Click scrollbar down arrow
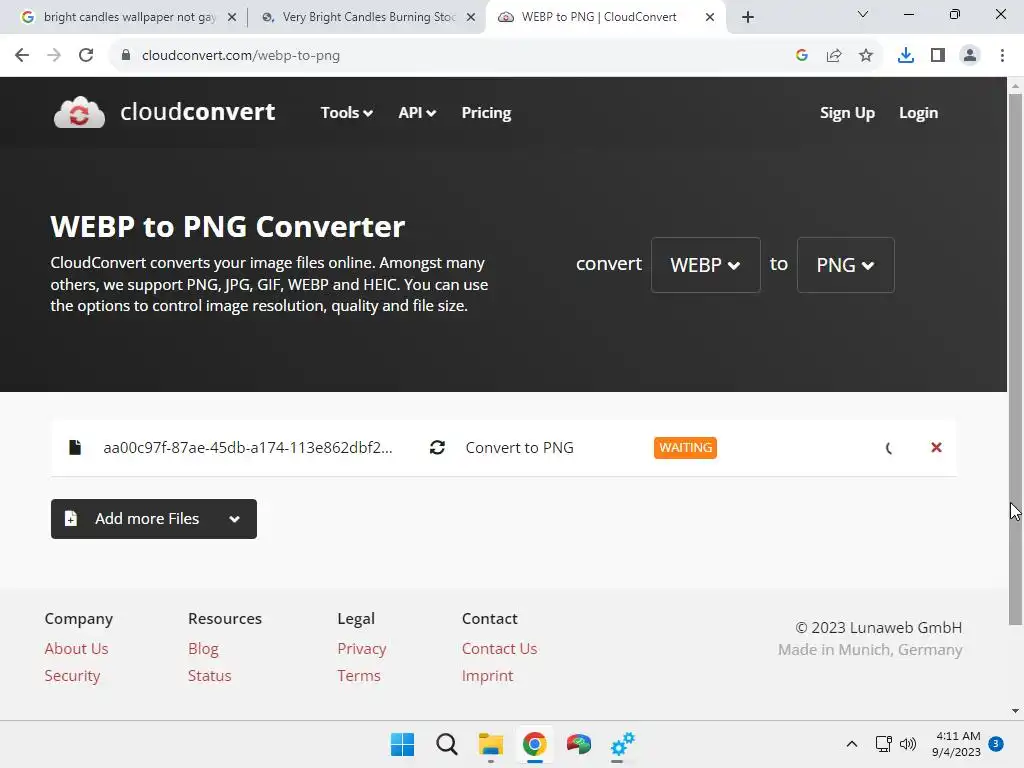This screenshot has height=768, width=1024. click(x=1016, y=711)
